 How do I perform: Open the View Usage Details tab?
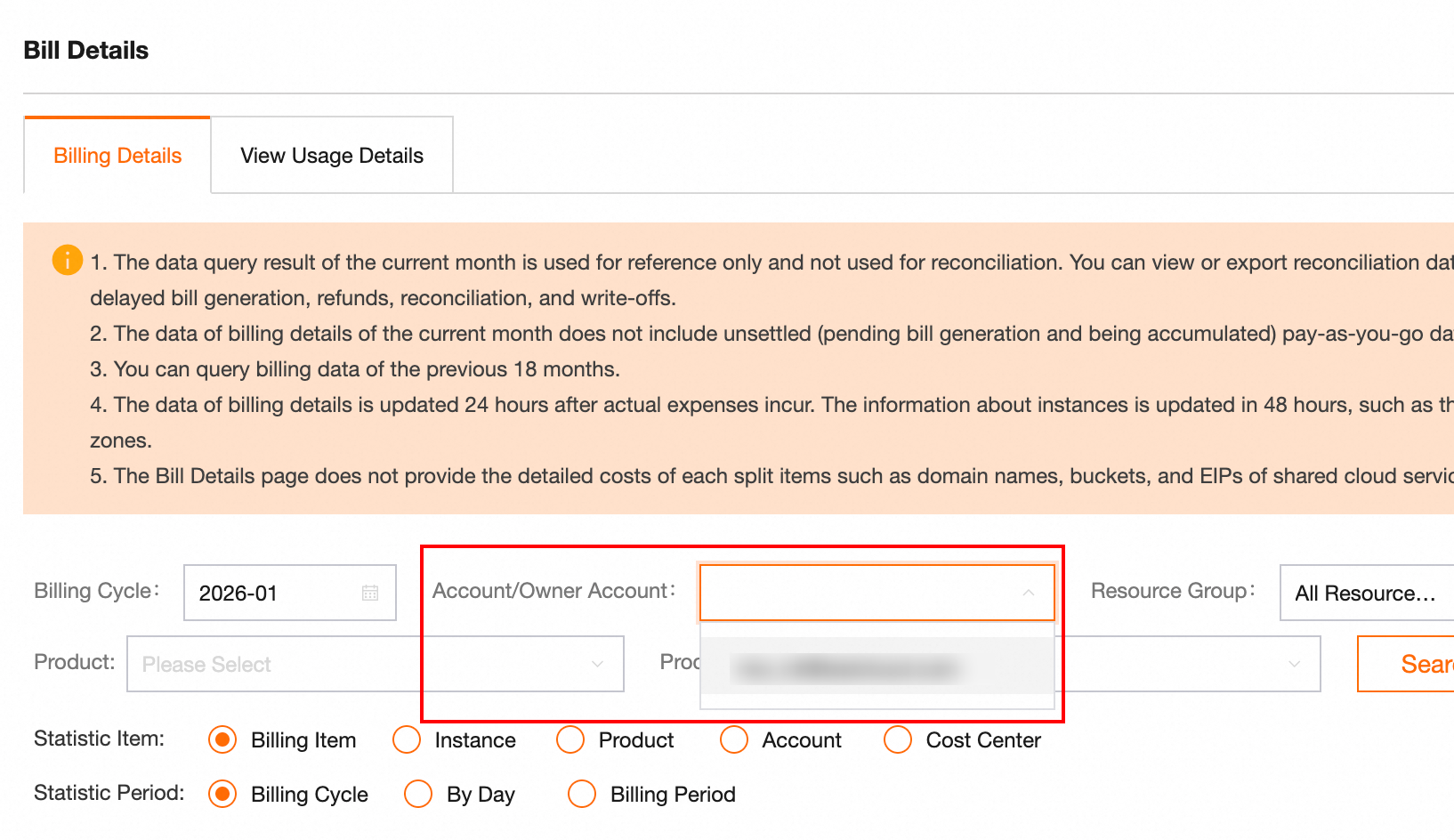click(x=332, y=156)
